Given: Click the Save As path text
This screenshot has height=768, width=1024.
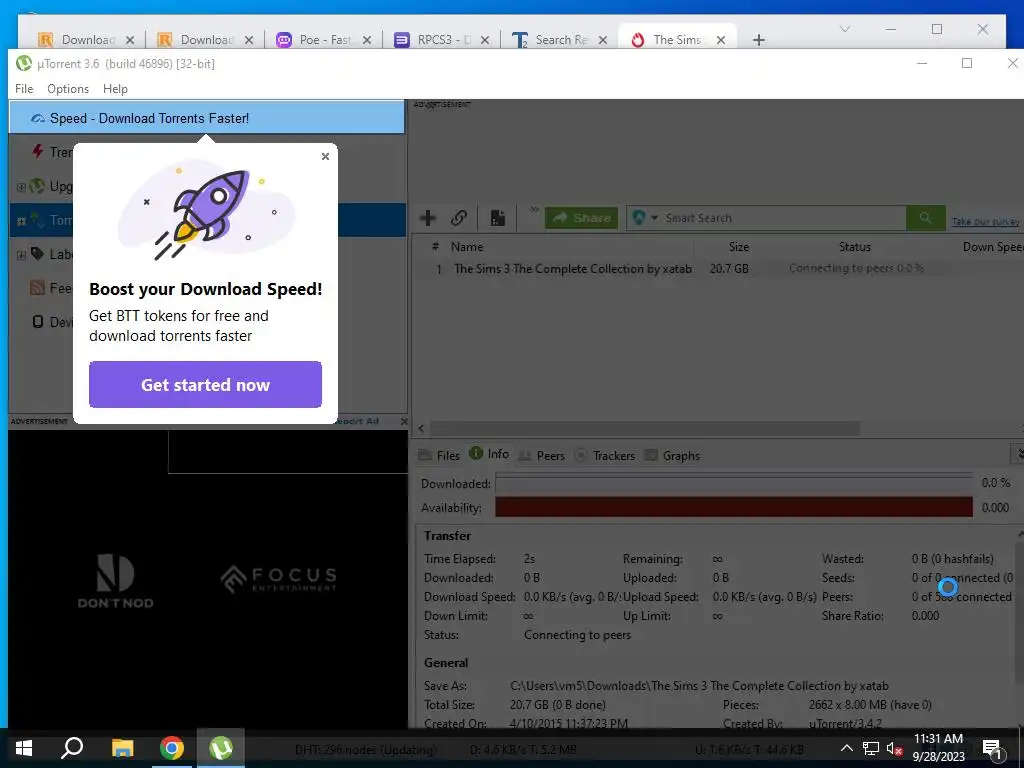Looking at the screenshot, I should 699,686.
